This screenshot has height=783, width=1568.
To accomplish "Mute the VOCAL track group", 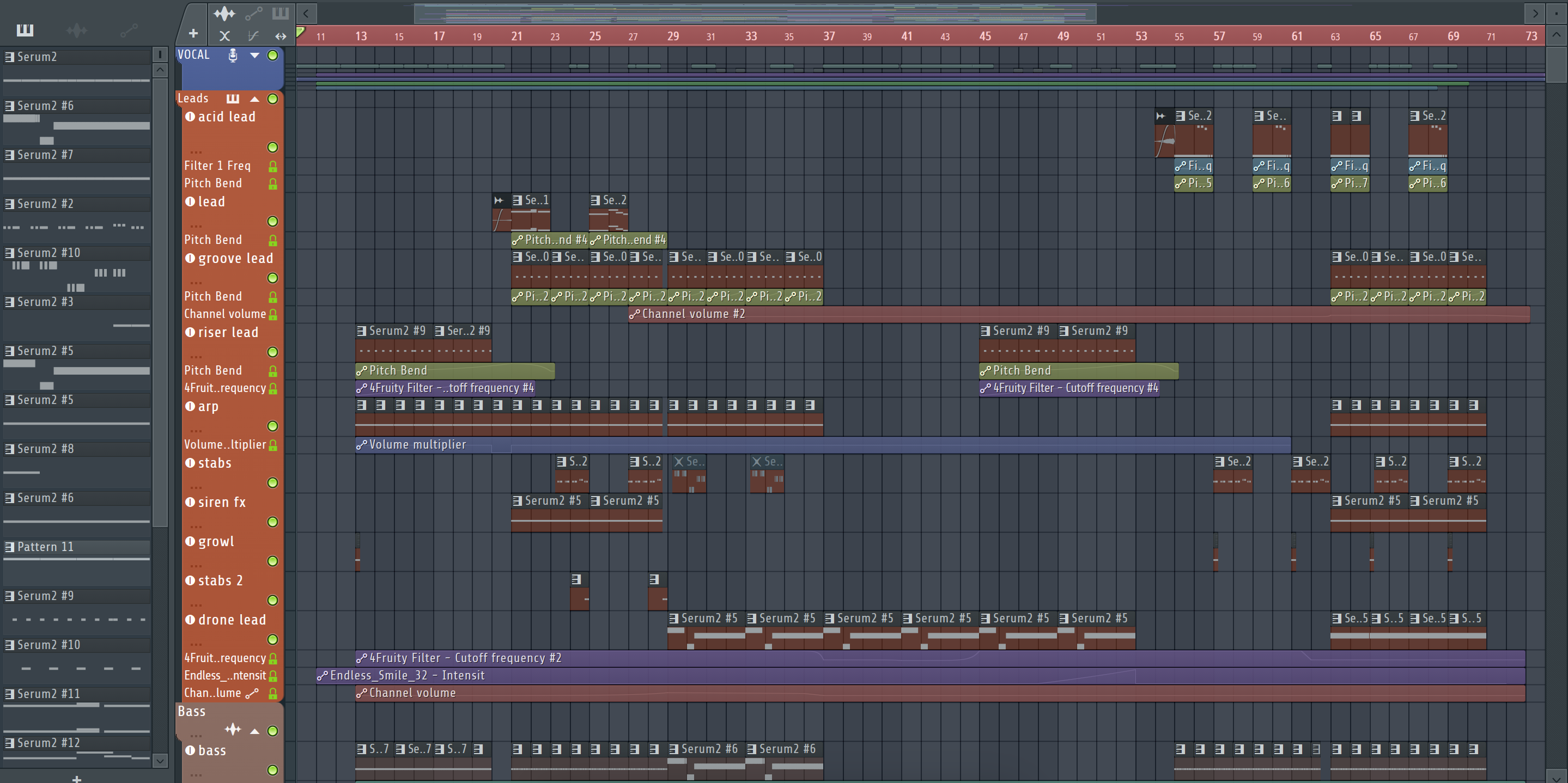I will pyautogui.click(x=273, y=56).
